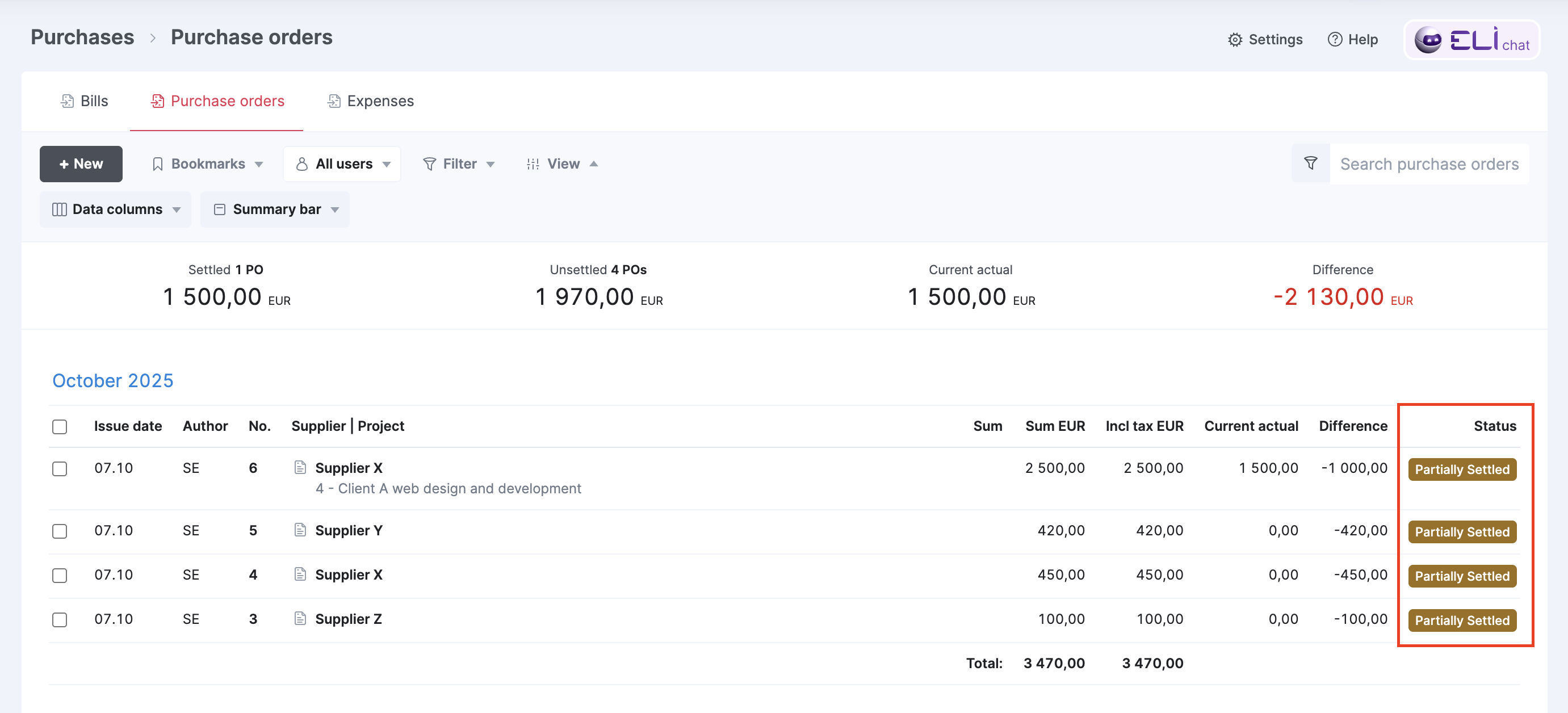Switch to the Bills tab
The height and width of the screenshot is (713, 1568).
(85, 101)
